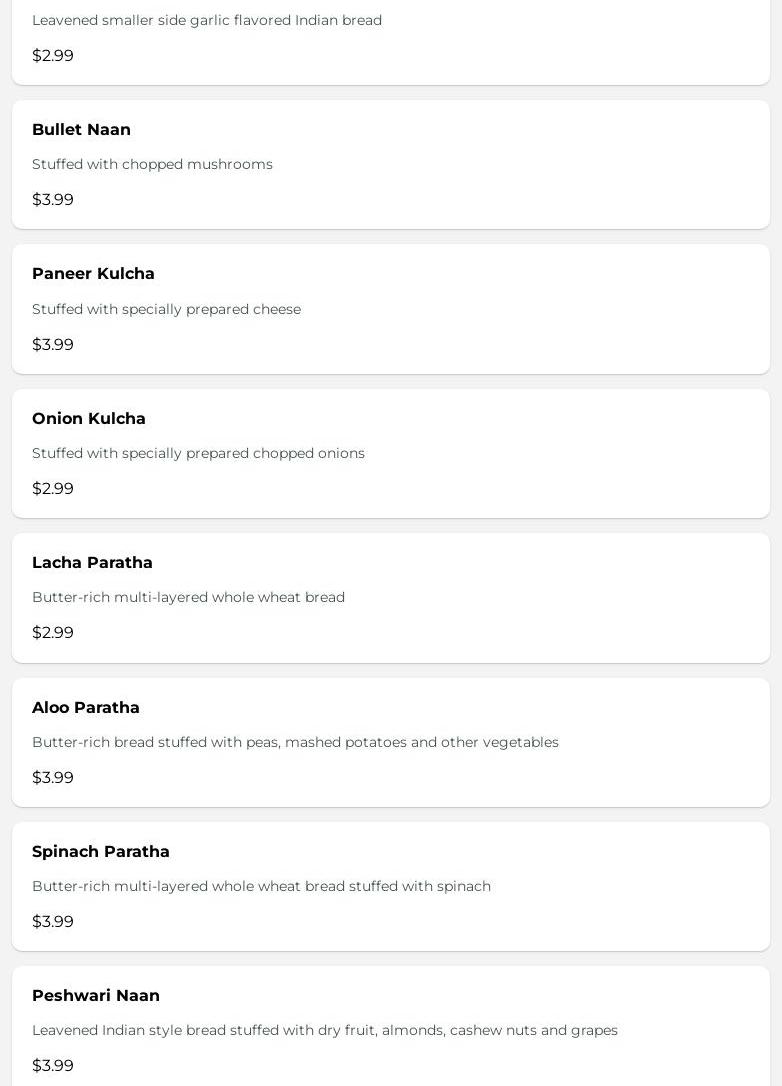
Task: Select the Paneer Kulcha item title
Action: pyautogui.click(x=93, y=274)
